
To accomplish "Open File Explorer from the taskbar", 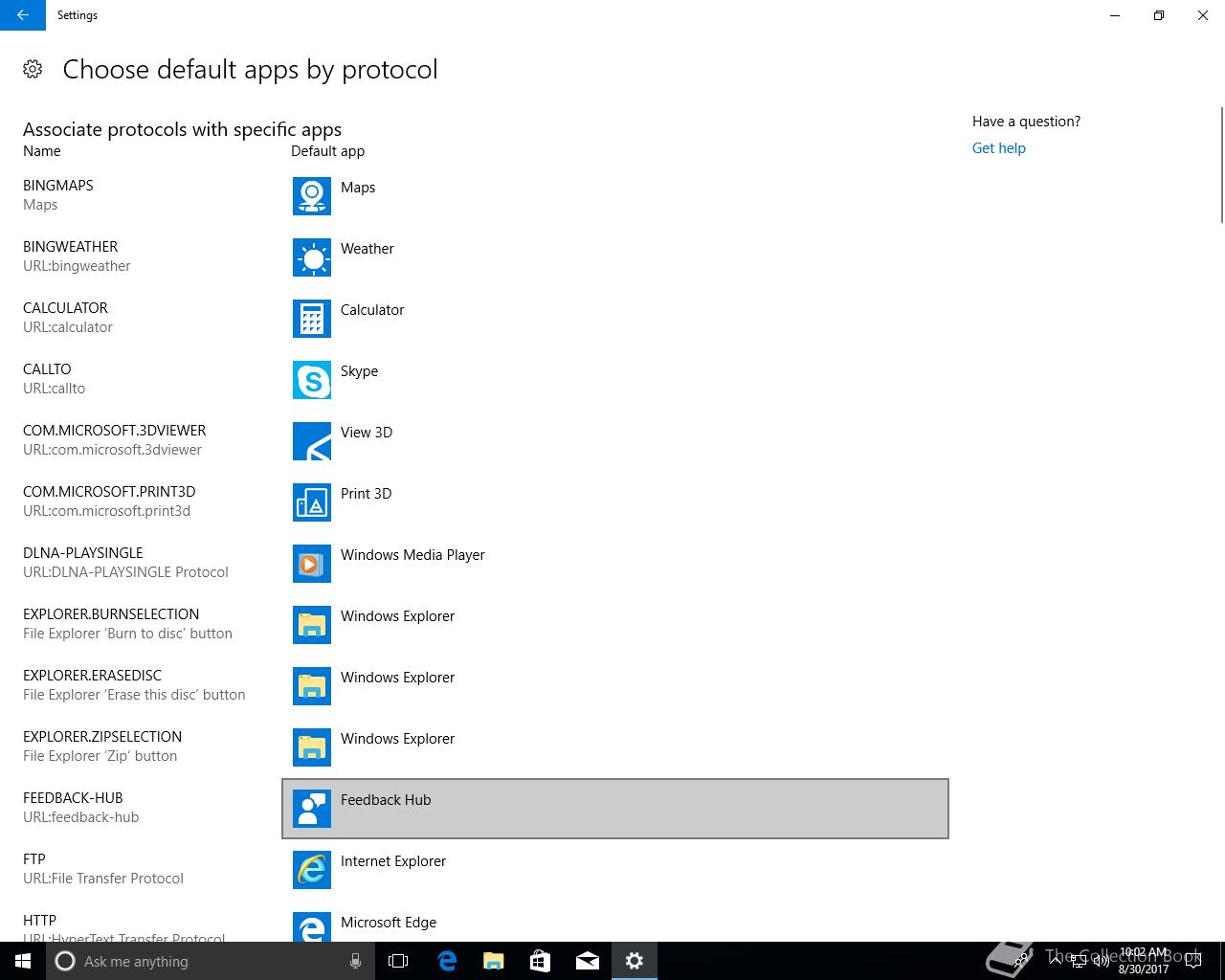I will point(494,961).
